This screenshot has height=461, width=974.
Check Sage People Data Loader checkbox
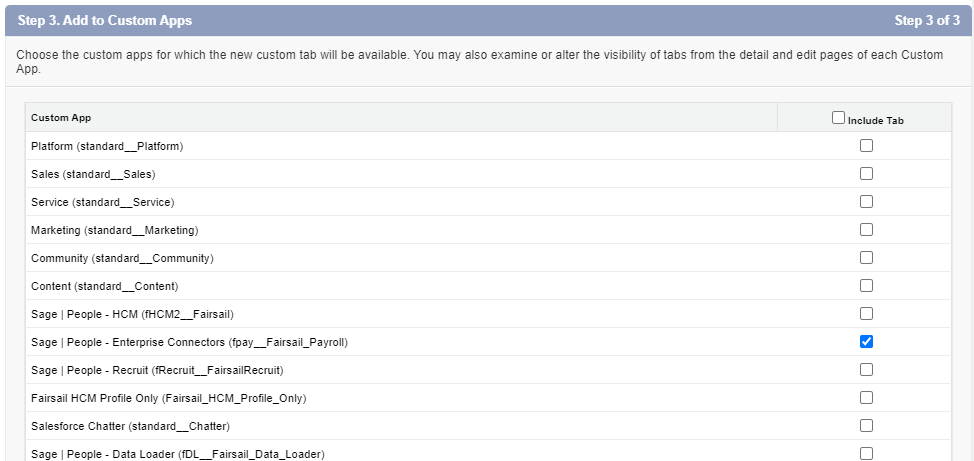[866, 453]
